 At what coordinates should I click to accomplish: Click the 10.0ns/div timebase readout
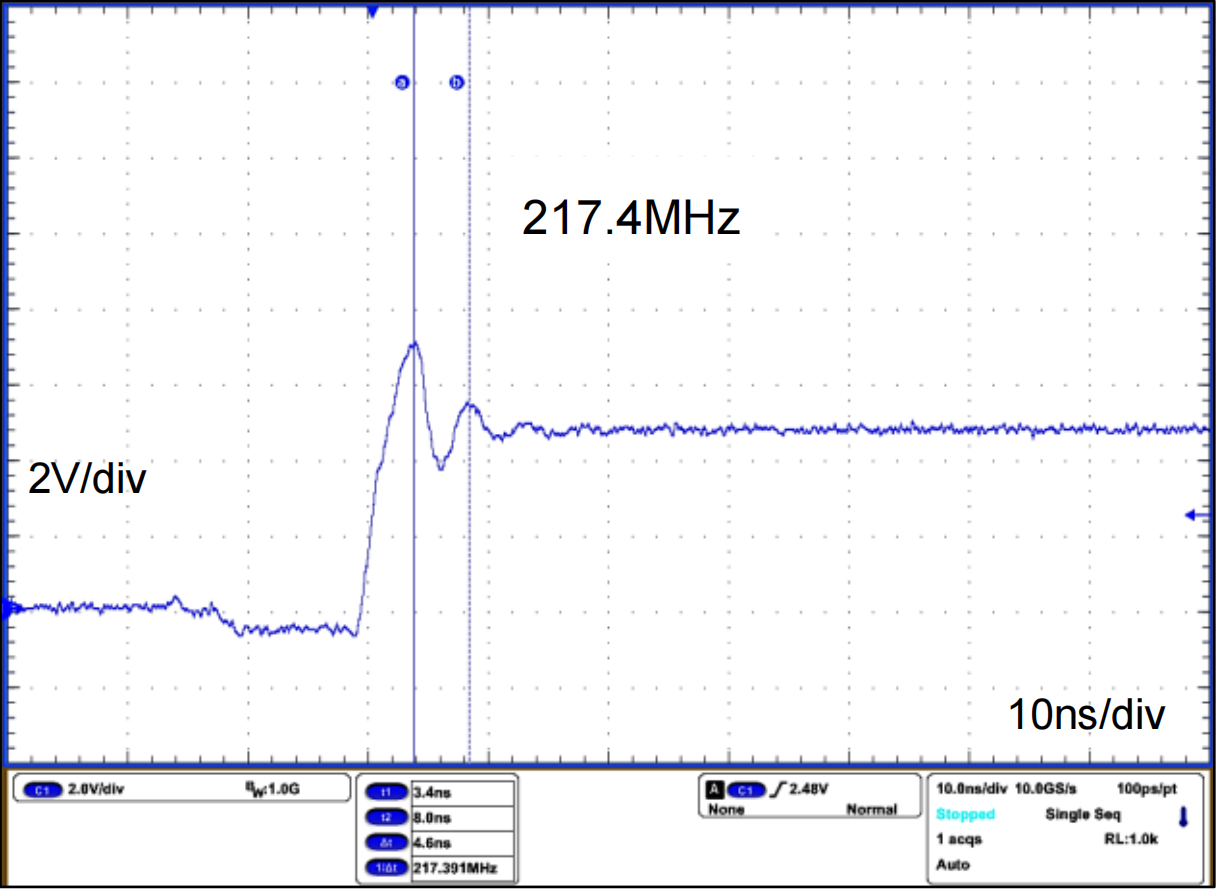972,789
